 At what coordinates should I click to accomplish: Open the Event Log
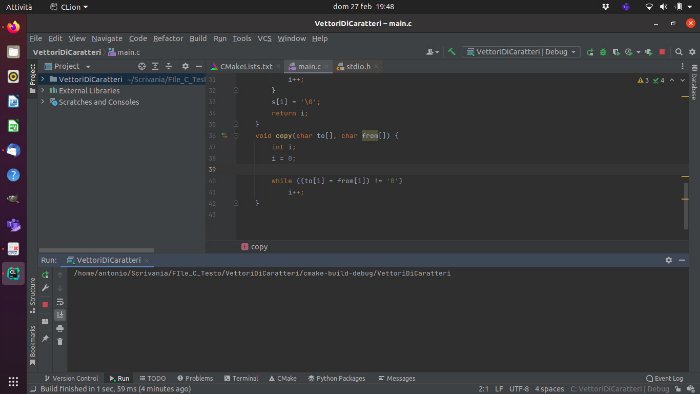tap(665, 378)
